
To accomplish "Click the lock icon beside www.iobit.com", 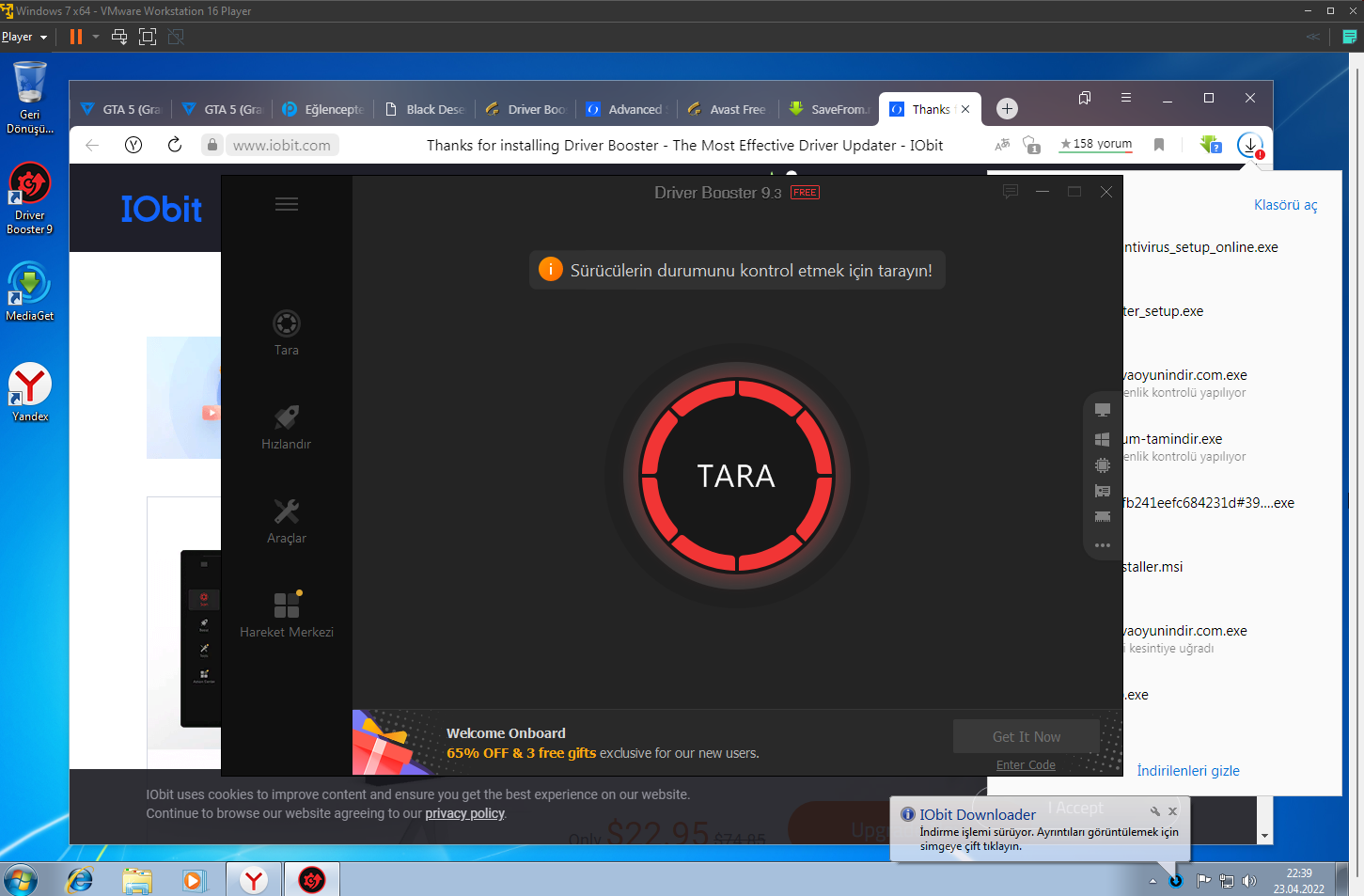I will click(212, 145).
